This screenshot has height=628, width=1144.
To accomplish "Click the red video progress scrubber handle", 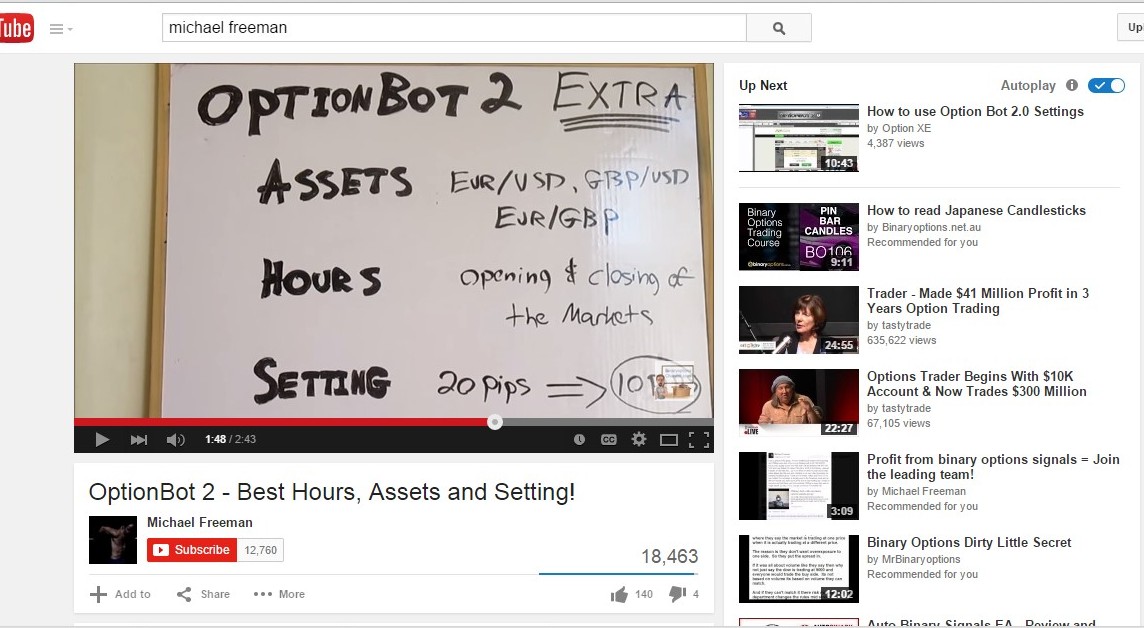I will coord(495,422).
